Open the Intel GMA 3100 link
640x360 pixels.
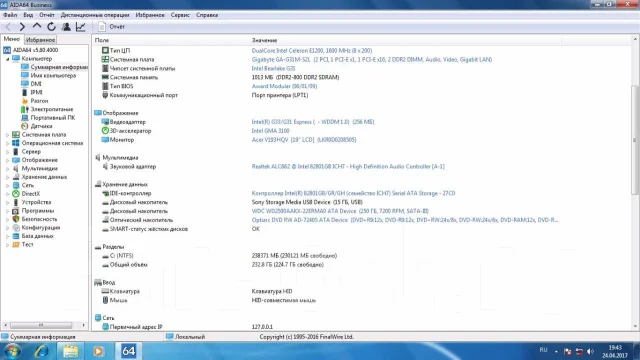(x=270, y=131)
